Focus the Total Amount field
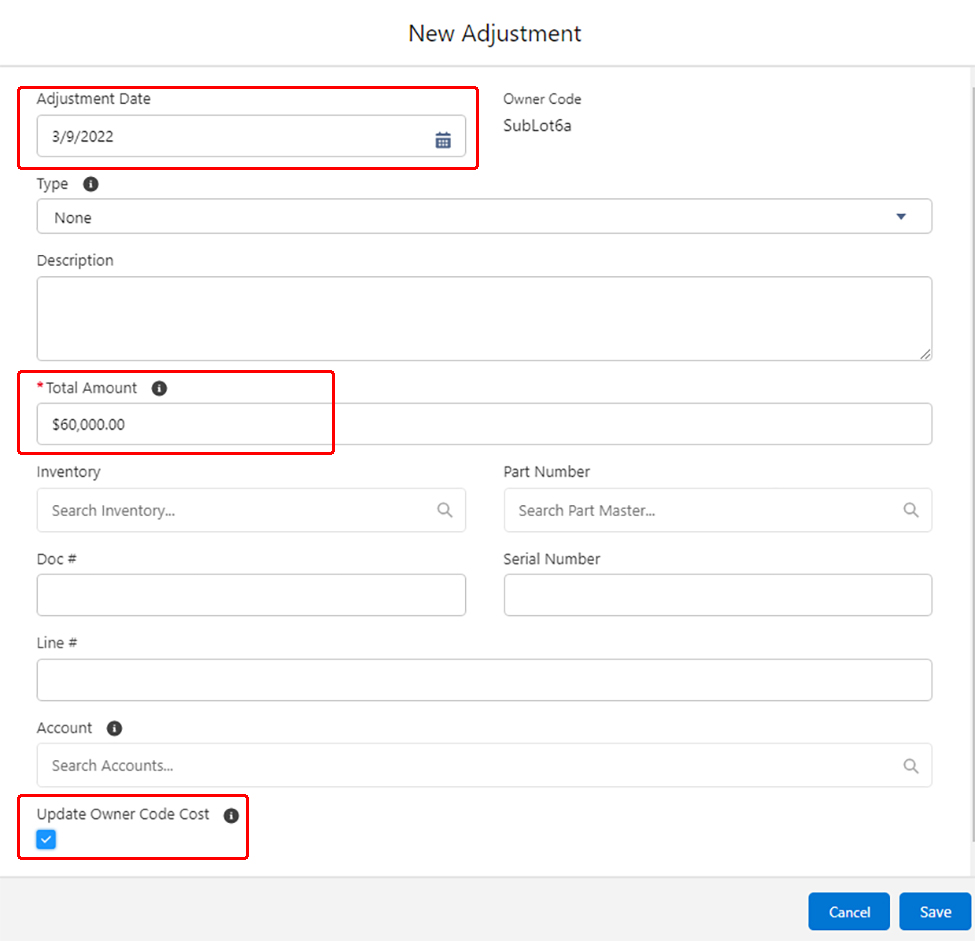Screen dimensions: 975x941 pos(484,424)
